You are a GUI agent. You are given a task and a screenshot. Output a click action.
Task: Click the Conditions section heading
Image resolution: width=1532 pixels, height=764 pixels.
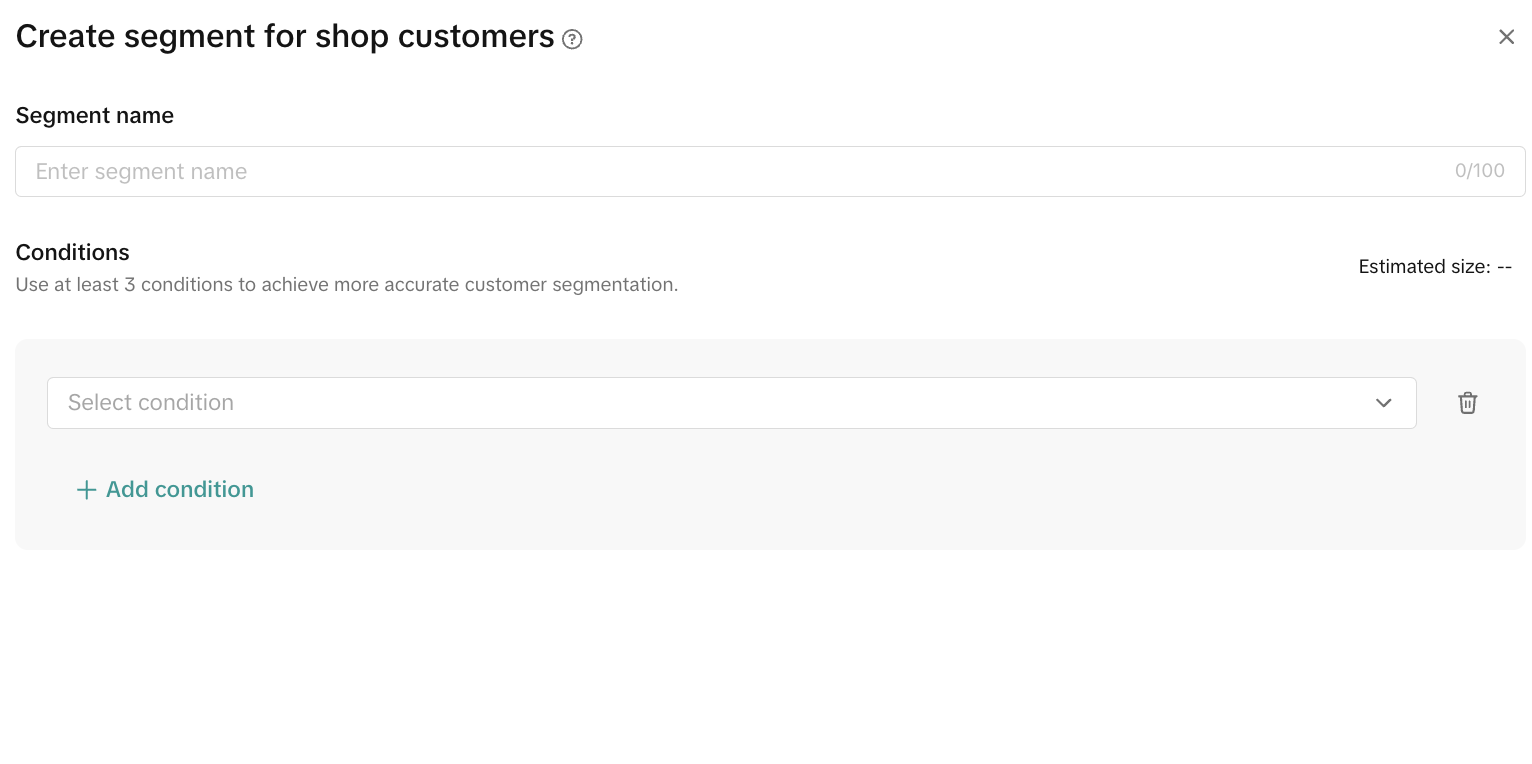click(73, 252)
